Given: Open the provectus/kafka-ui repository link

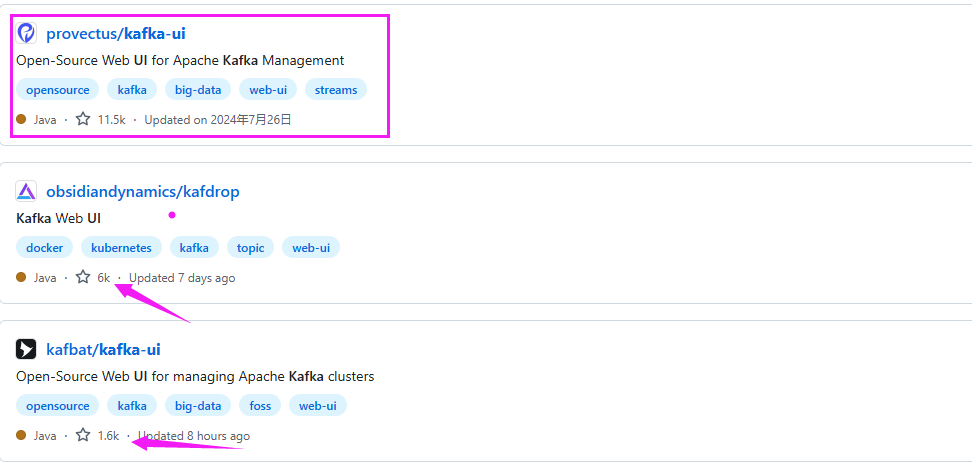Looking at the screenshot, I should tap(116, 33).
